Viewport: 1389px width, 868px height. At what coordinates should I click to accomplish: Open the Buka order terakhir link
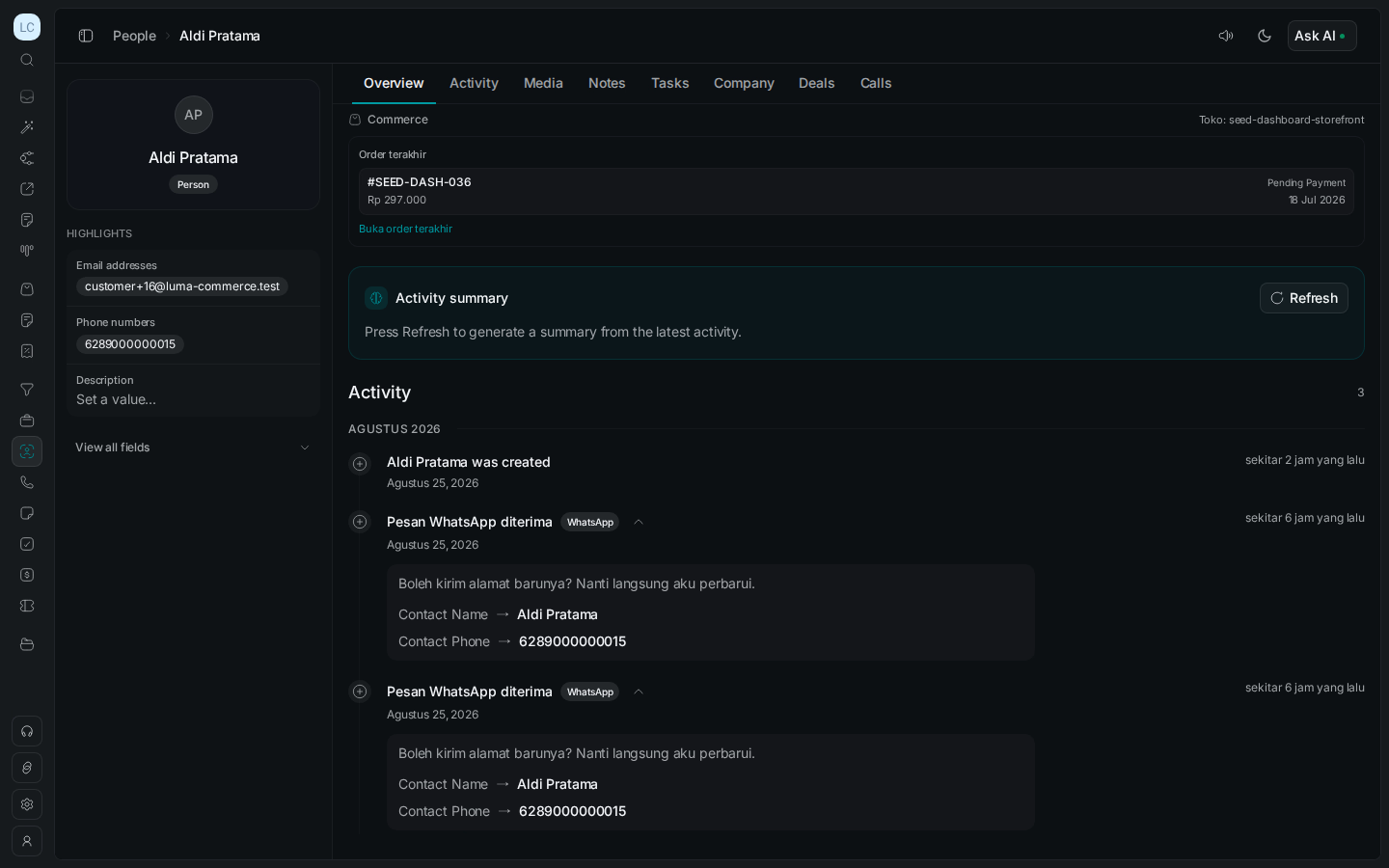[405, 229]
